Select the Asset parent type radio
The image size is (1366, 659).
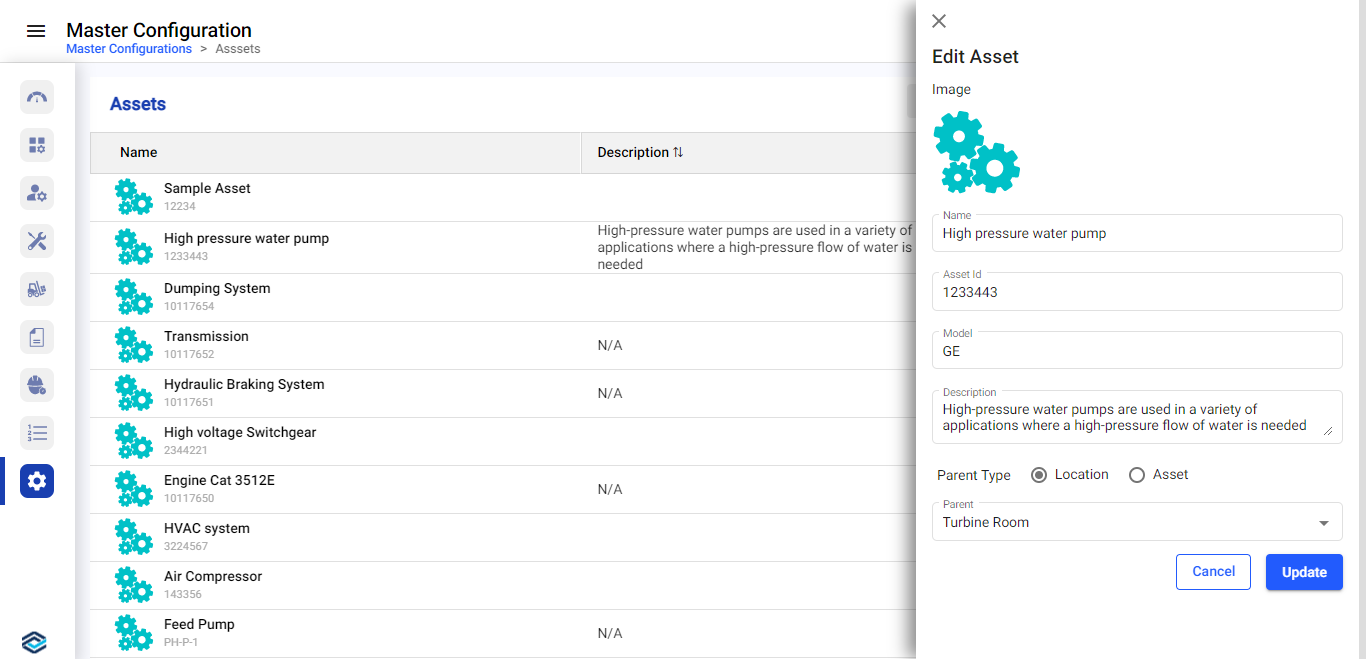[x=1137, y=475]
